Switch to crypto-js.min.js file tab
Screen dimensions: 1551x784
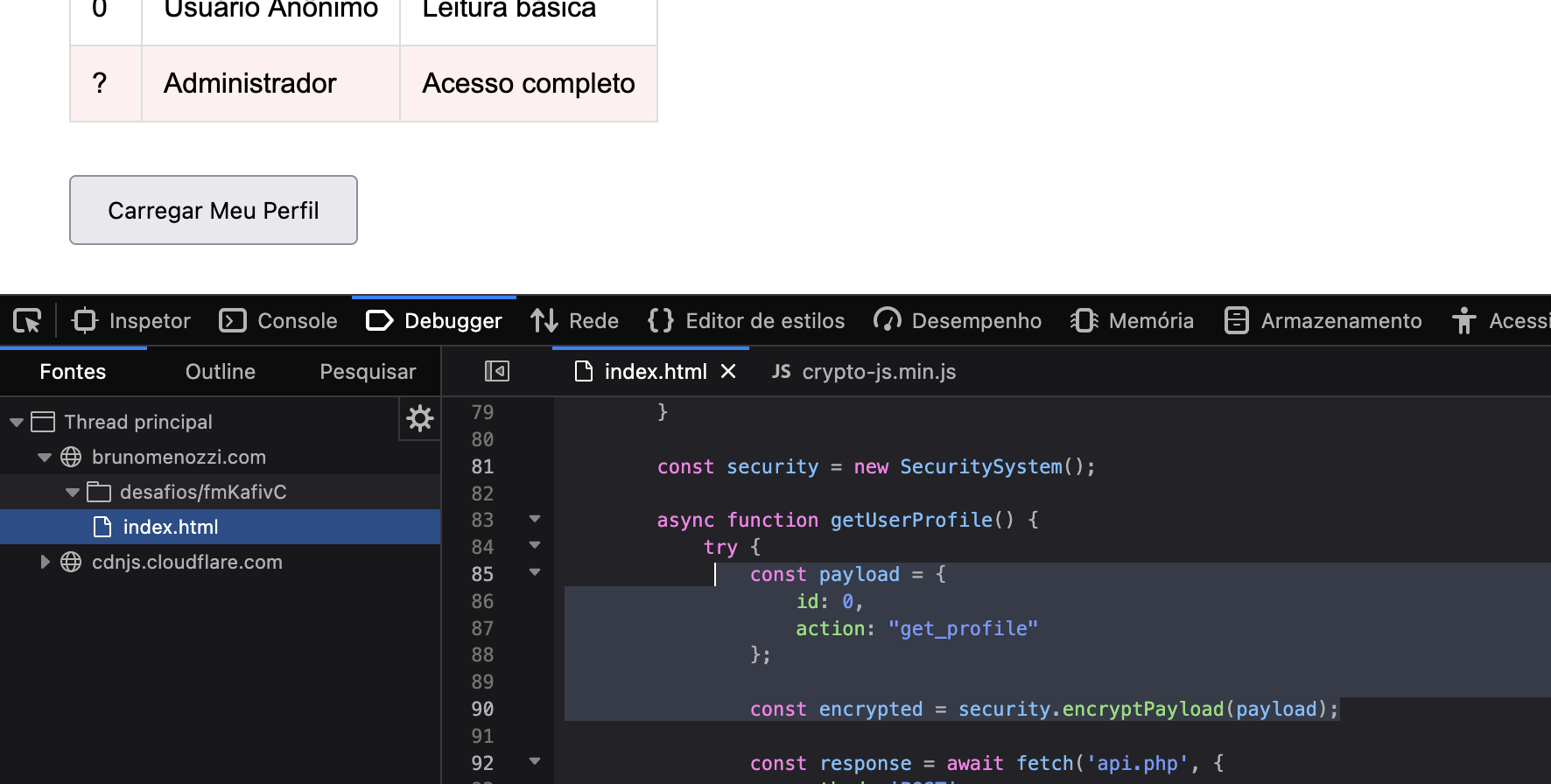[864, 372]
